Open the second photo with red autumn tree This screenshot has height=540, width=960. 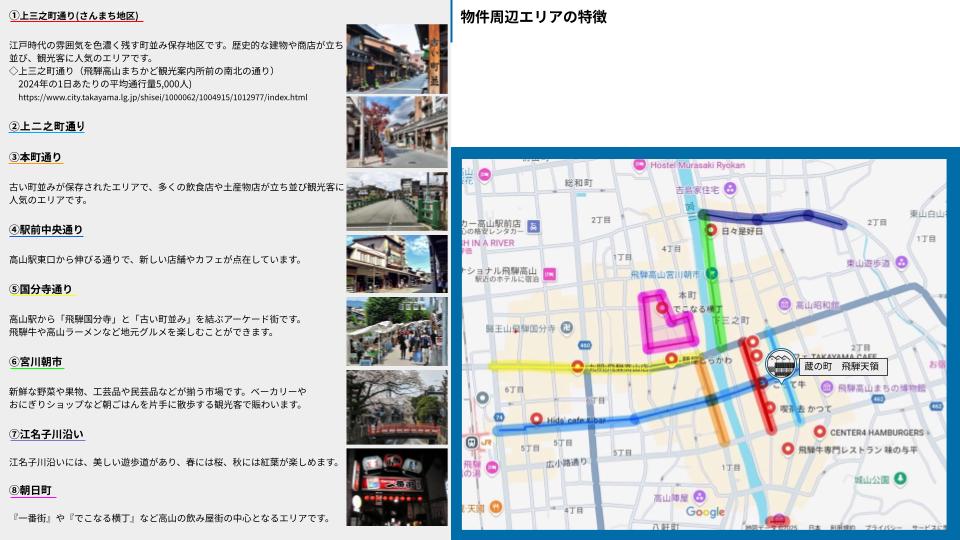[x=397, y=132]
